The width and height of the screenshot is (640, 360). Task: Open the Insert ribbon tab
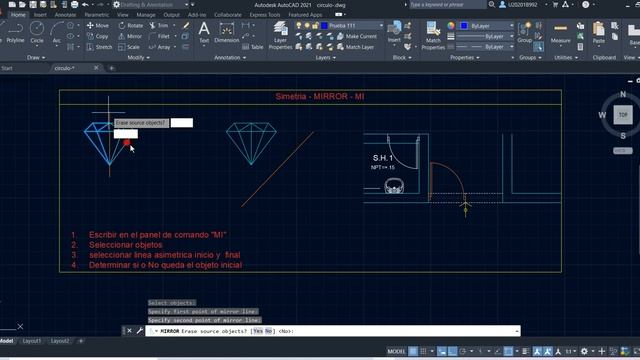(x=40, y=15)
